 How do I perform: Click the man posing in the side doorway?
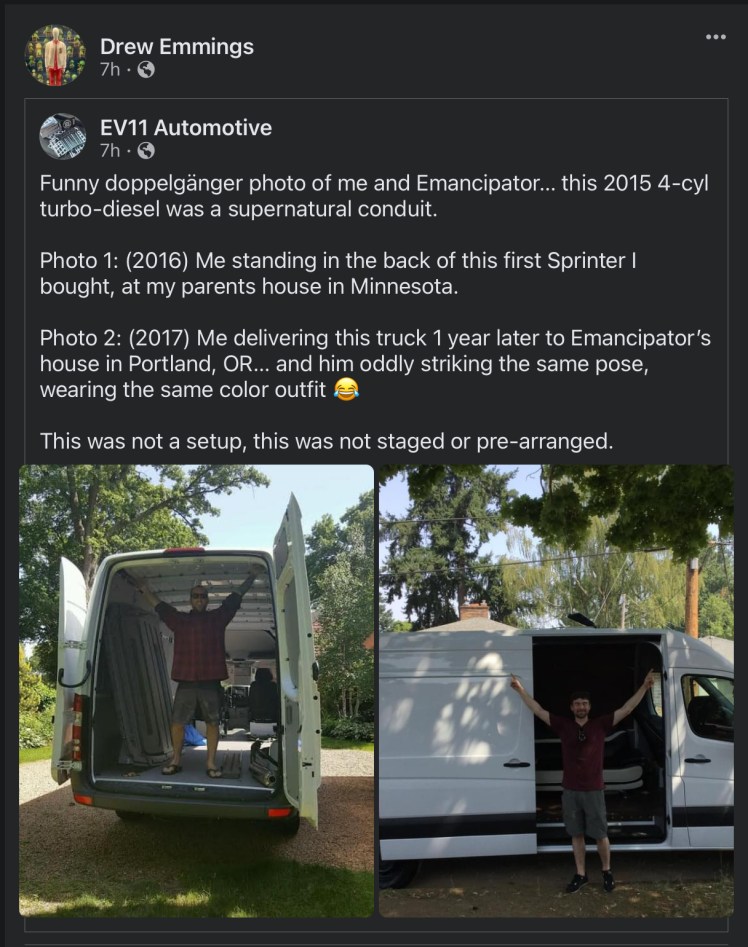pyautogui.click(x=582, y=770)
